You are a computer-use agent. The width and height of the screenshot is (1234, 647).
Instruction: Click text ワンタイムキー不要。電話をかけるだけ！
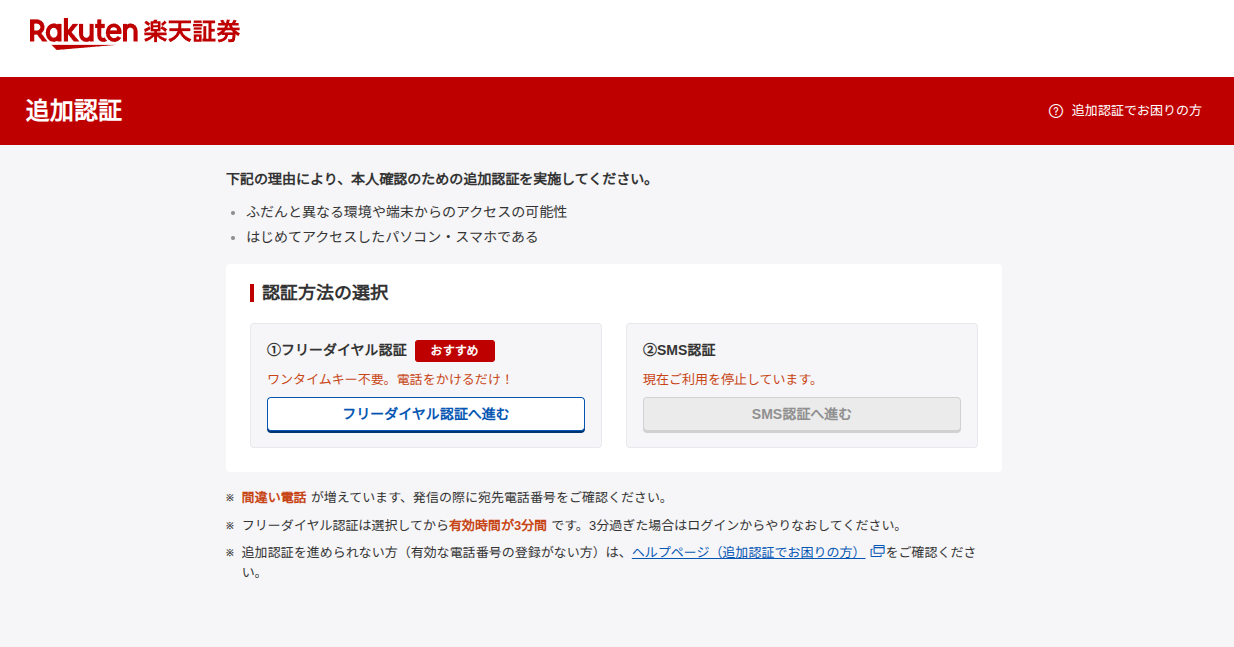tap(390, 380)
